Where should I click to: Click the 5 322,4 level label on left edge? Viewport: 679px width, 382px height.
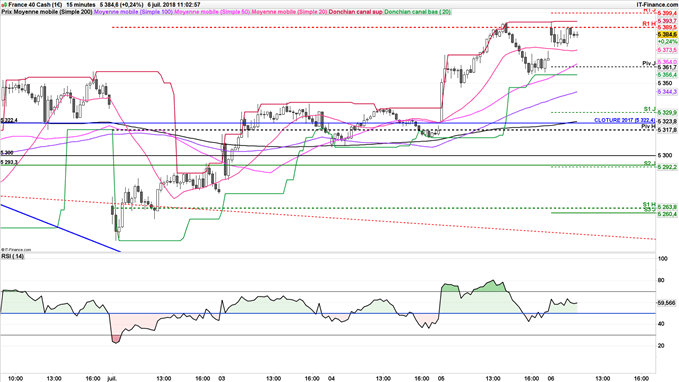pos(9,120)
